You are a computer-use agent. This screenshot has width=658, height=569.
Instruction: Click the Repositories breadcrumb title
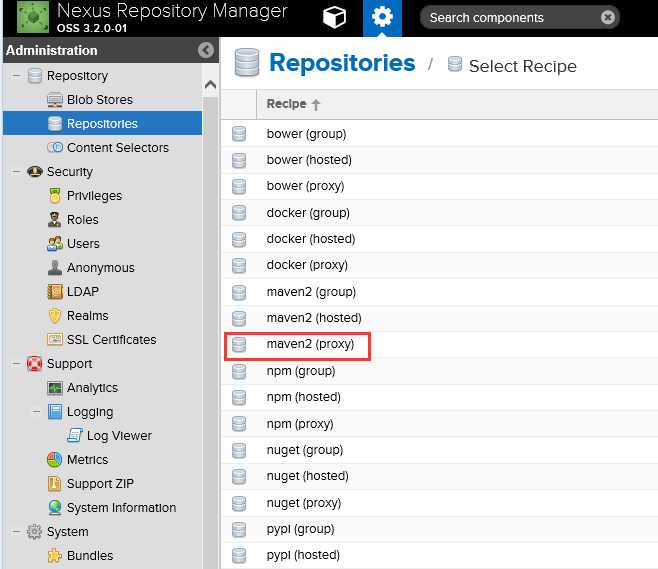point(342,63)
